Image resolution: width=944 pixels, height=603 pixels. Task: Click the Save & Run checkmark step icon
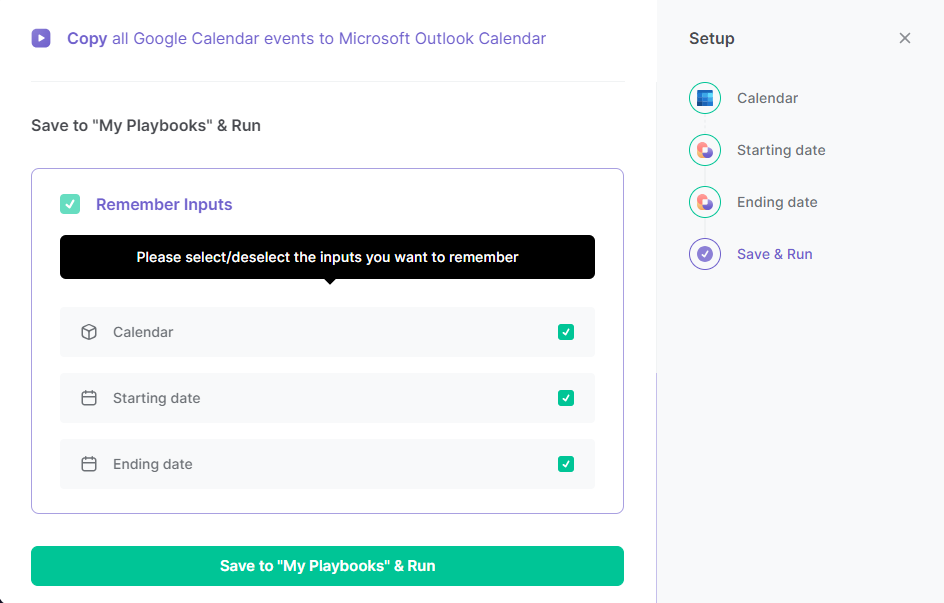point(704,254)
